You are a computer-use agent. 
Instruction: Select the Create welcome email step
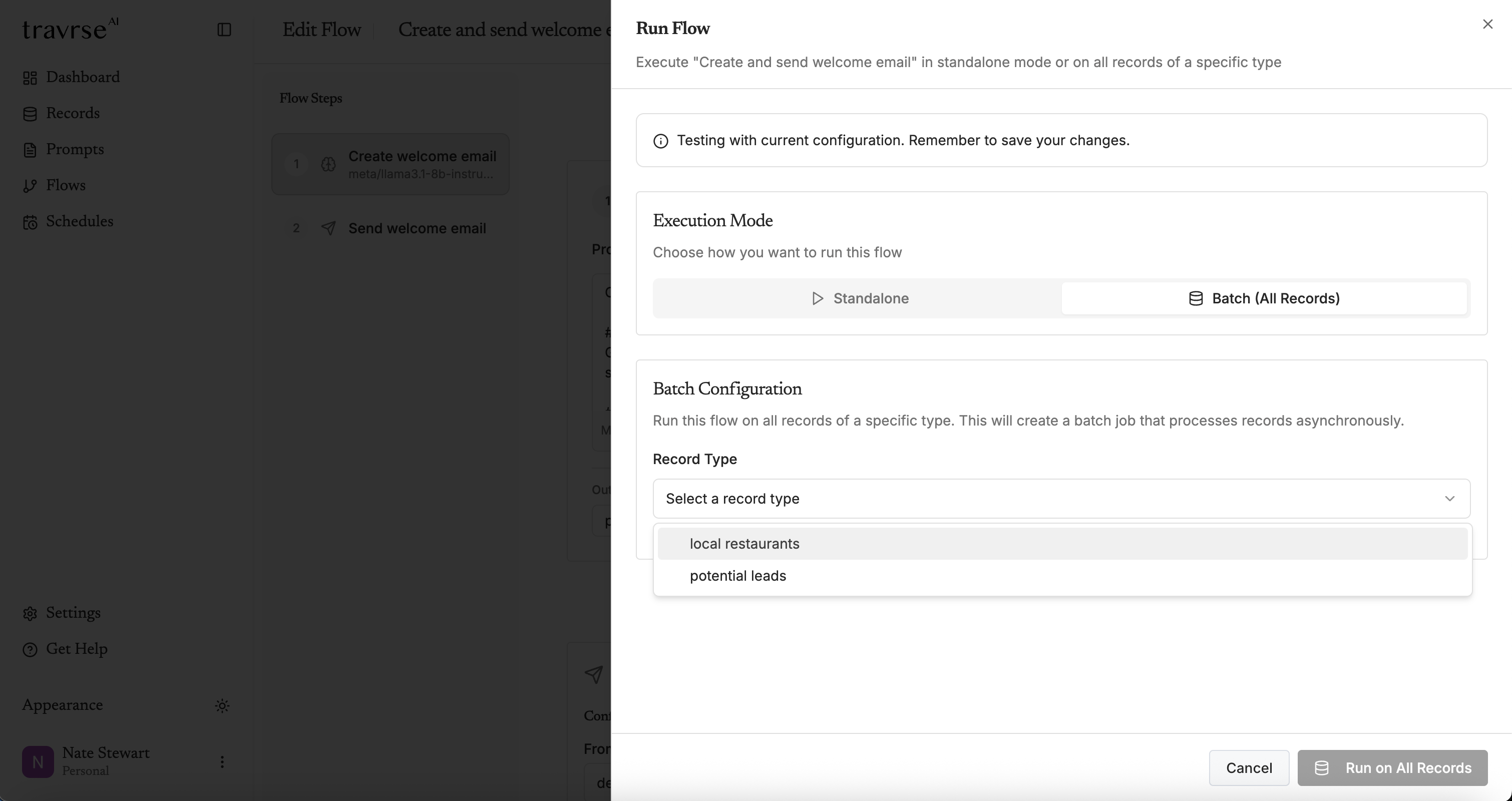[x=391, y=164]
